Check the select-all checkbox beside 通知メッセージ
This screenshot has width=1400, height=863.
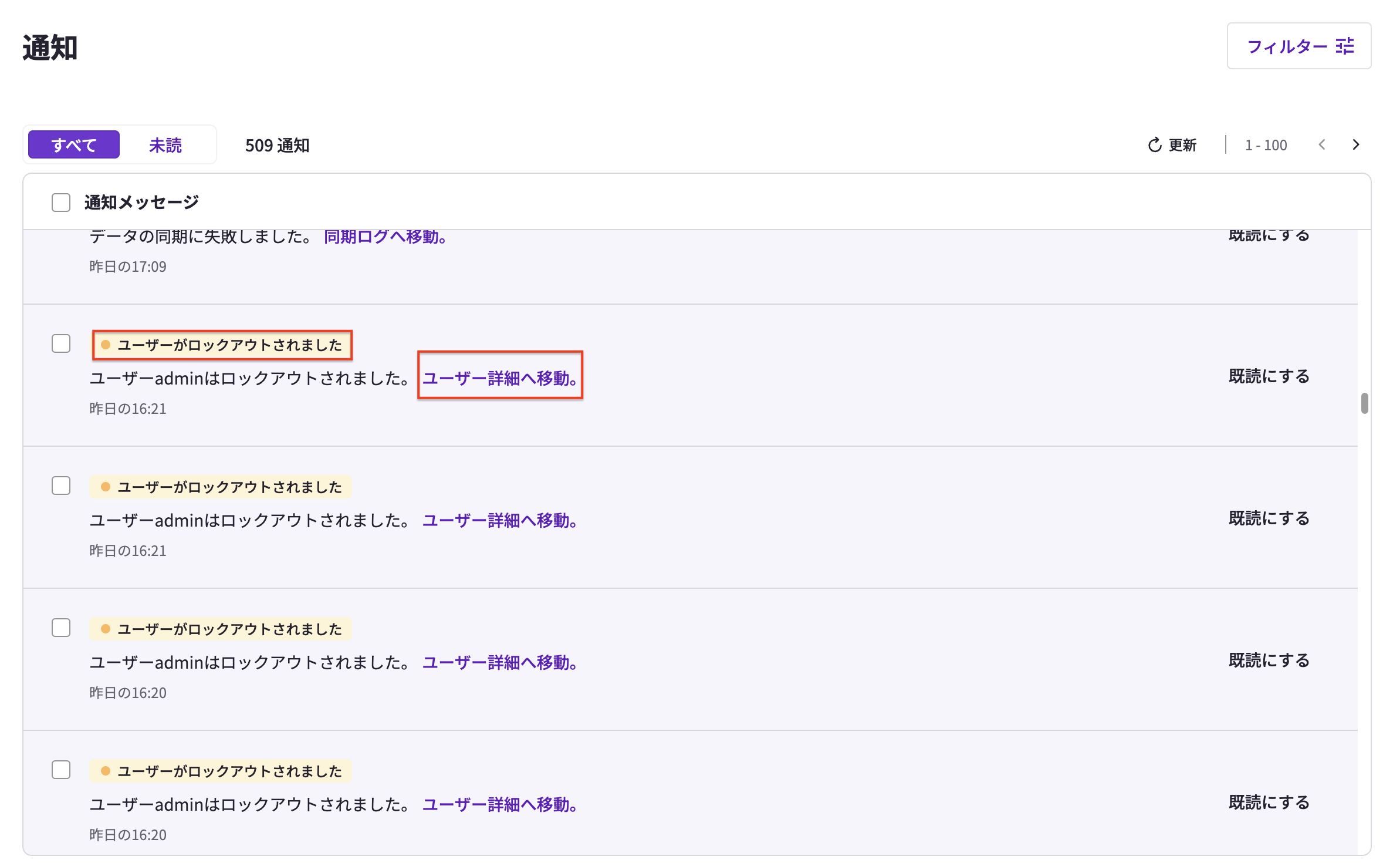(60, 202)
